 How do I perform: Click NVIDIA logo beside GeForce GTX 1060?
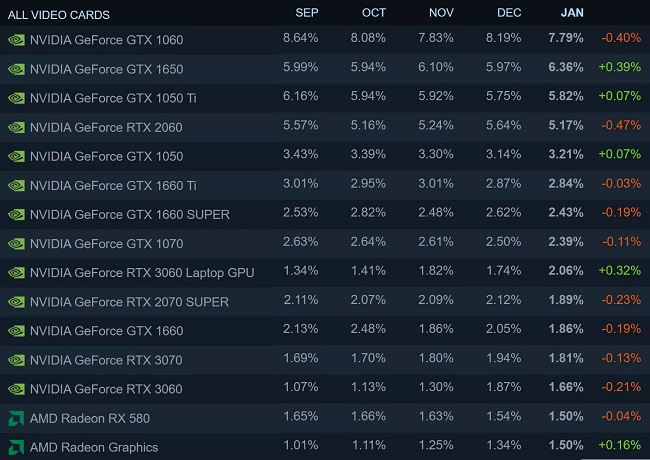(x=17, y=40)
